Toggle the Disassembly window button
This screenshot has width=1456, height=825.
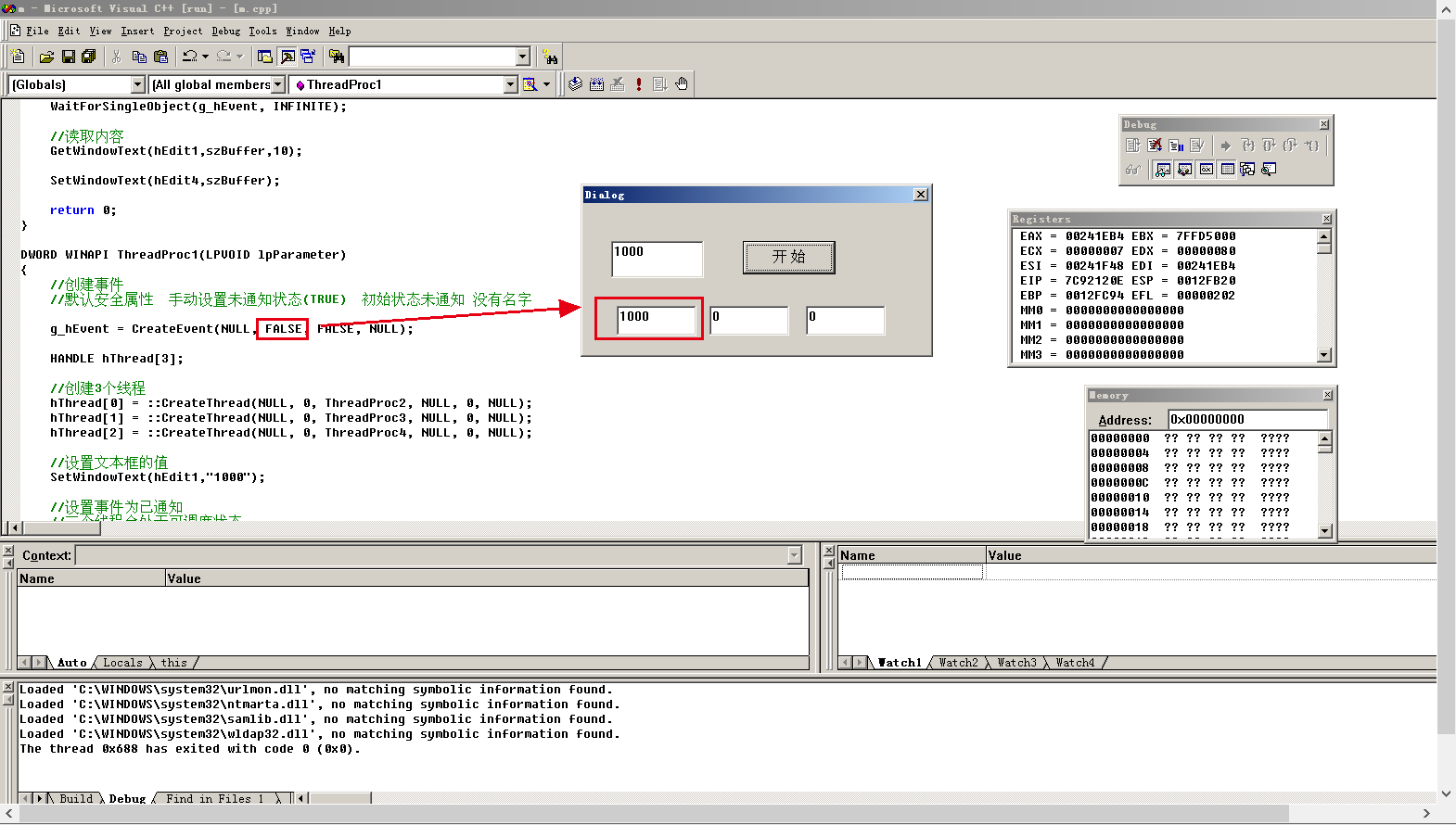click(x=1269, y=169)
